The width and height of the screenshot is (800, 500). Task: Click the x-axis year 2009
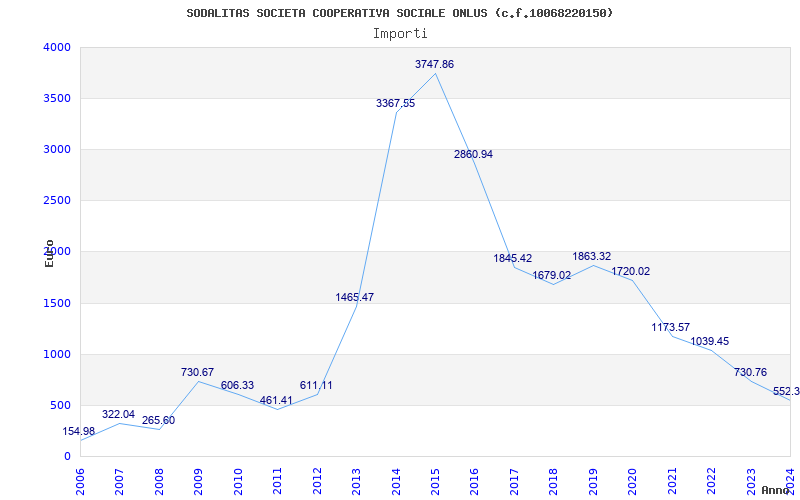tap(198, 481)
